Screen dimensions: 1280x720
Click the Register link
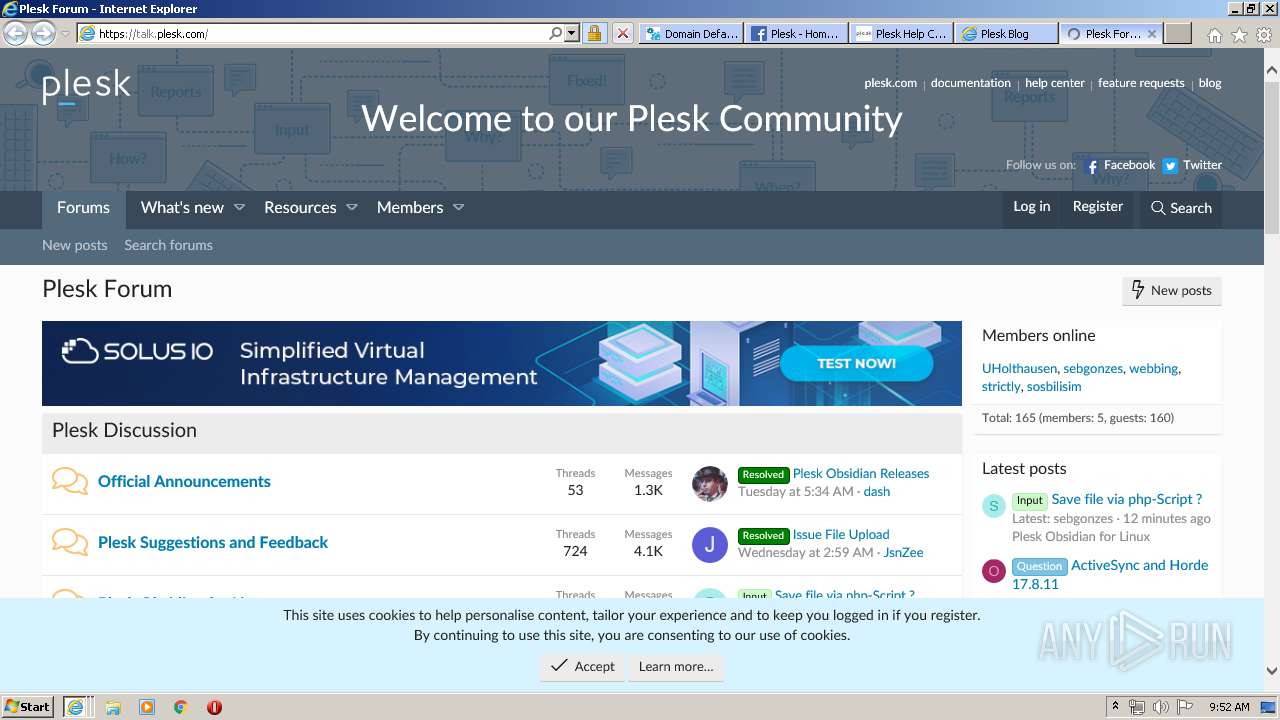click(1097, 206)
